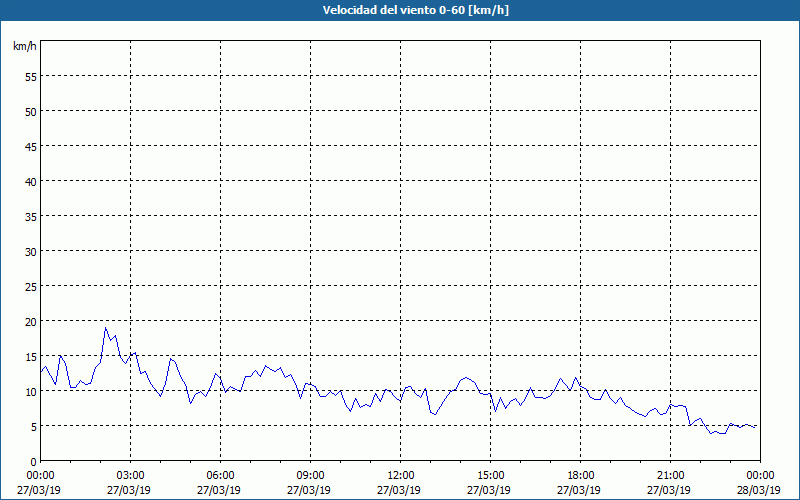The height and width of the screenshot is (500, 800).
Task: Click the km/h axis unit label
Action: pos(25,46)
